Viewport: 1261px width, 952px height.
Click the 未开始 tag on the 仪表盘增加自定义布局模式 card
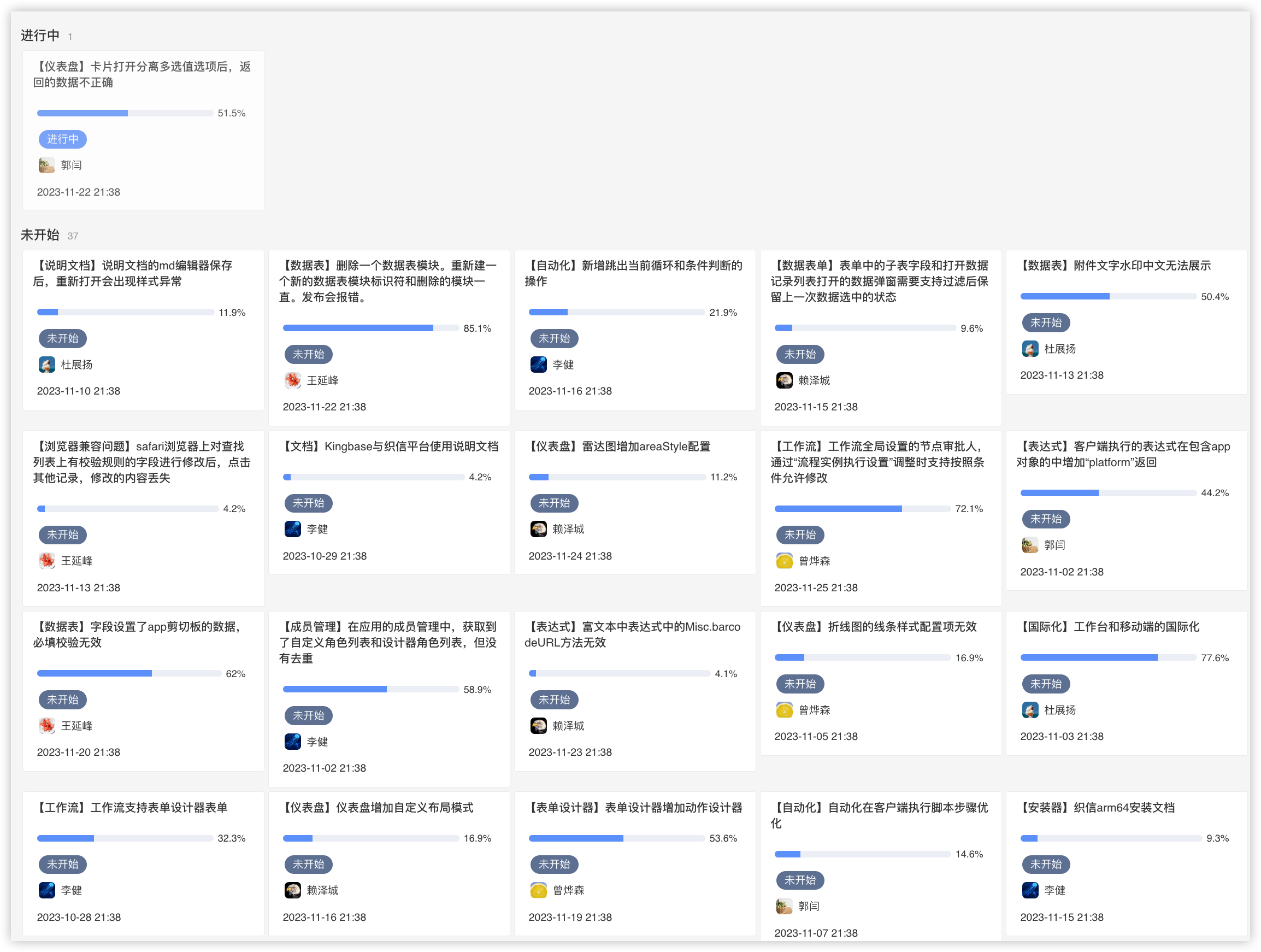tap(308, 864)
